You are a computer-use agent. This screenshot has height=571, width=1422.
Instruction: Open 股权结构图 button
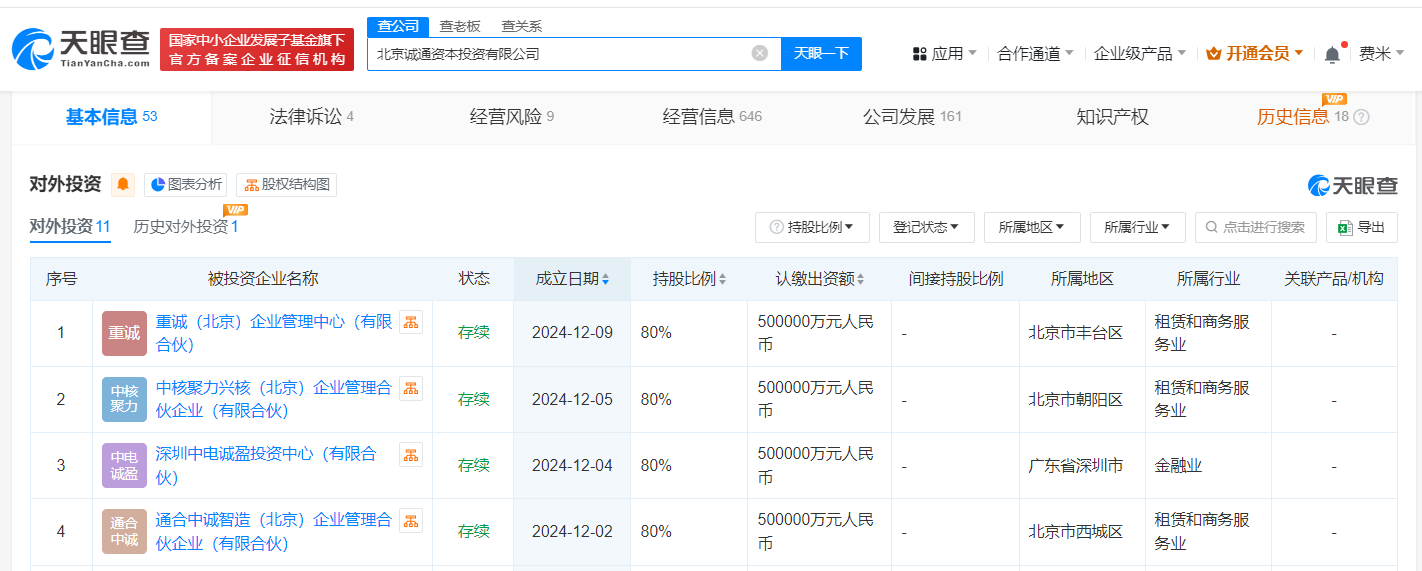(x=286, y=184)
